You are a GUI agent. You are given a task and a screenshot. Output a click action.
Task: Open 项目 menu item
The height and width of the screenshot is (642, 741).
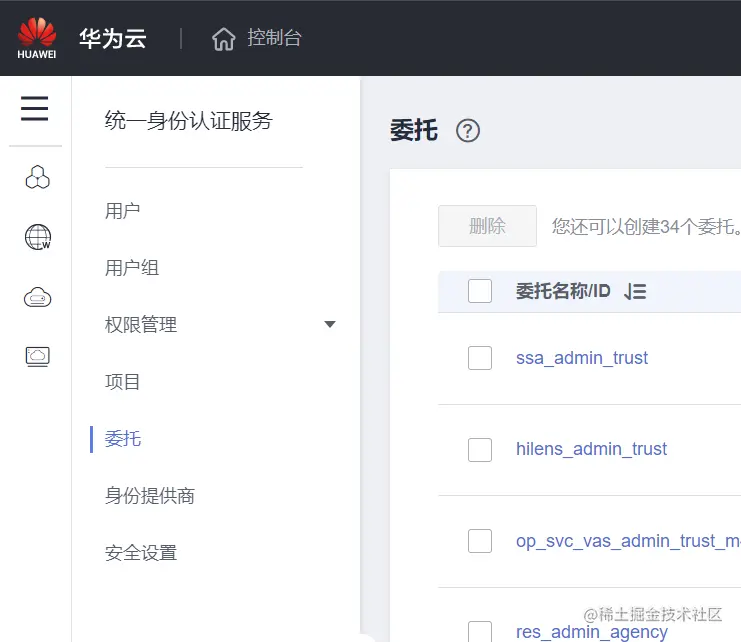[122, 382]
